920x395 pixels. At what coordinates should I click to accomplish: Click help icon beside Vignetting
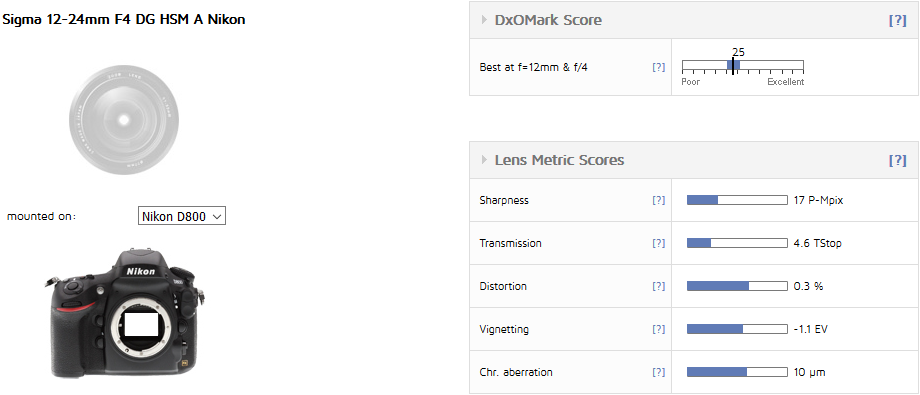[659, 329]
